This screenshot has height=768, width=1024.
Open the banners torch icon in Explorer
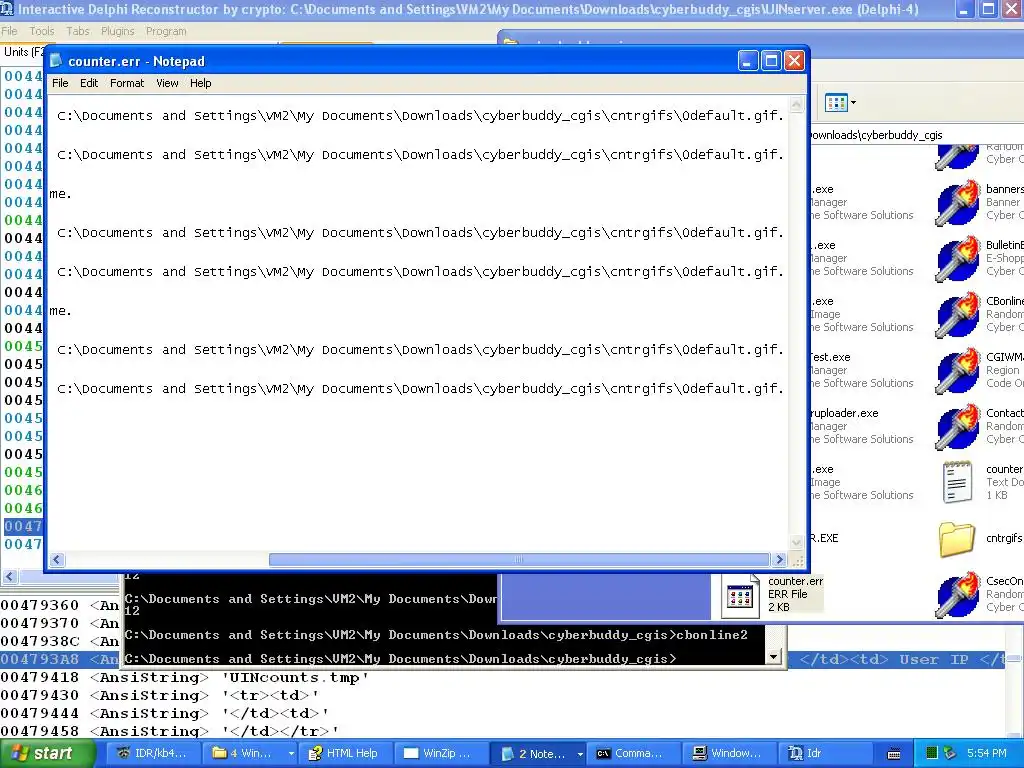tap(958, 203)
